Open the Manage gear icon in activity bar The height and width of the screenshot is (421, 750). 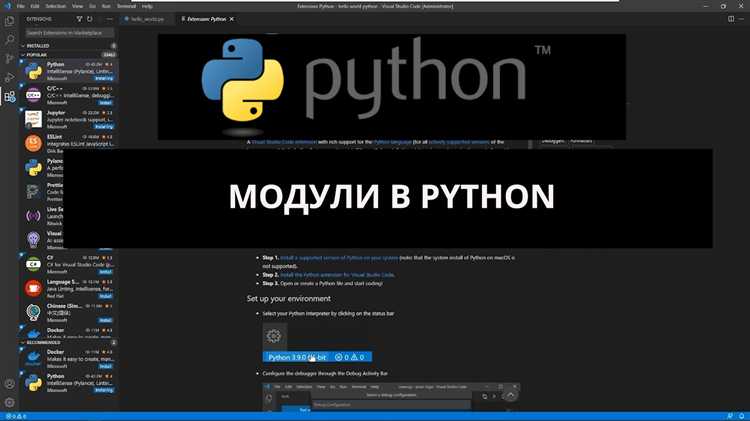(x=10, y=402)
